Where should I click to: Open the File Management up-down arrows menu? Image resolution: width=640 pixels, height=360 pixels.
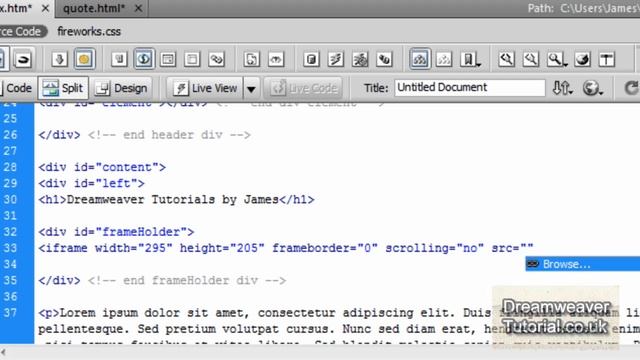[x=562, y=88]
